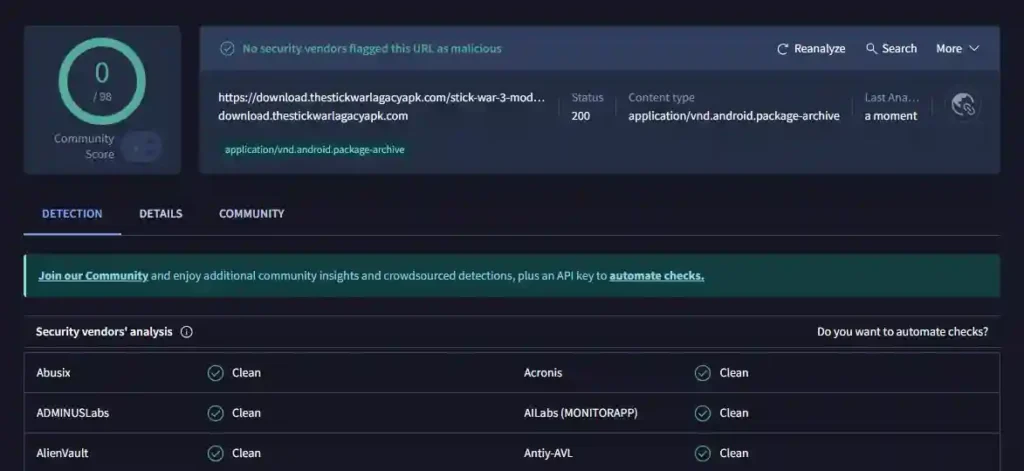Viewport: 1024px width, 471px height.
Task: Click the Abusix vendor name
Action: [x=54, y=373]
